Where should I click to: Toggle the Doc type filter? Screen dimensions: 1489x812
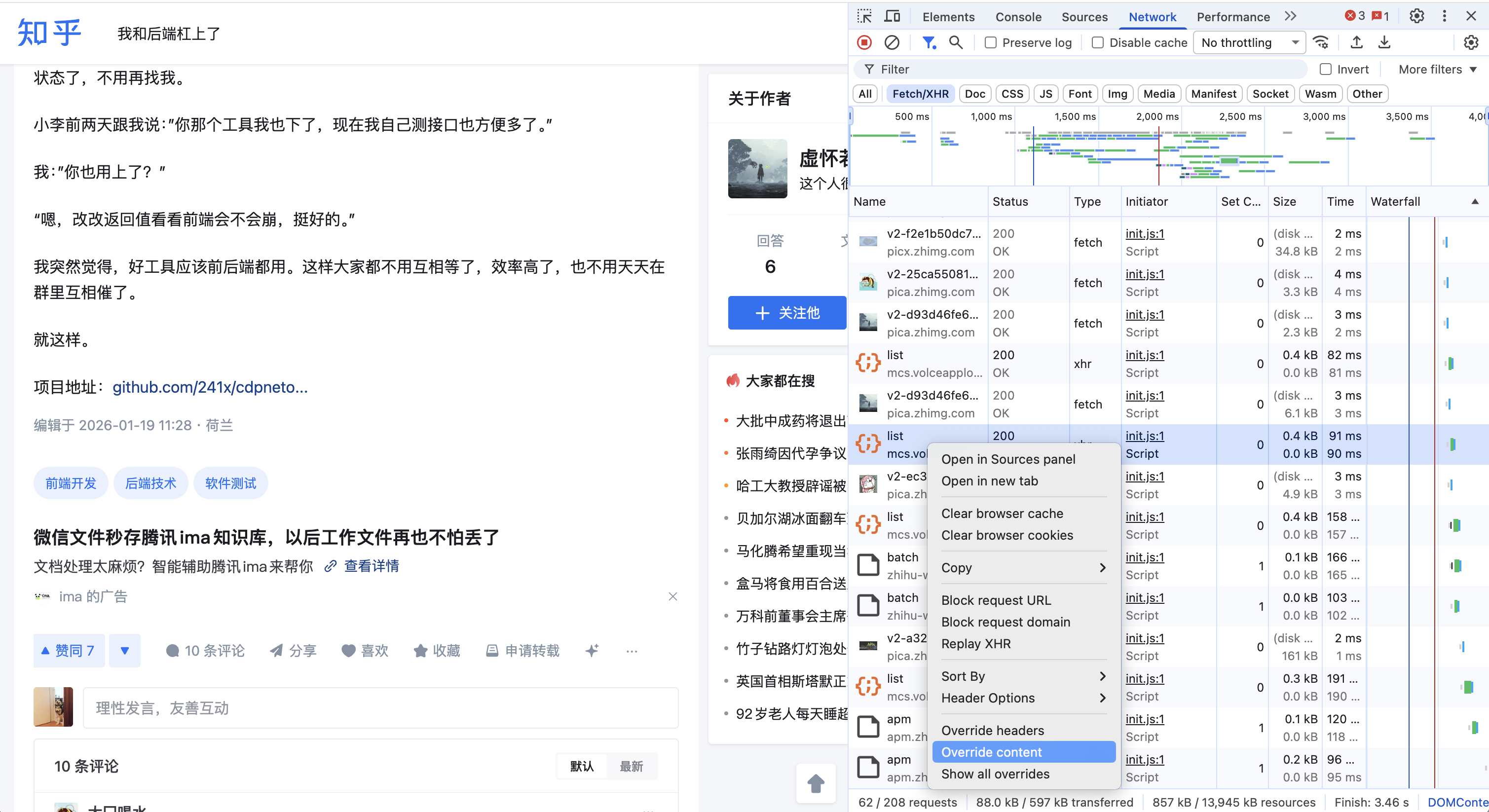(975, 94)
